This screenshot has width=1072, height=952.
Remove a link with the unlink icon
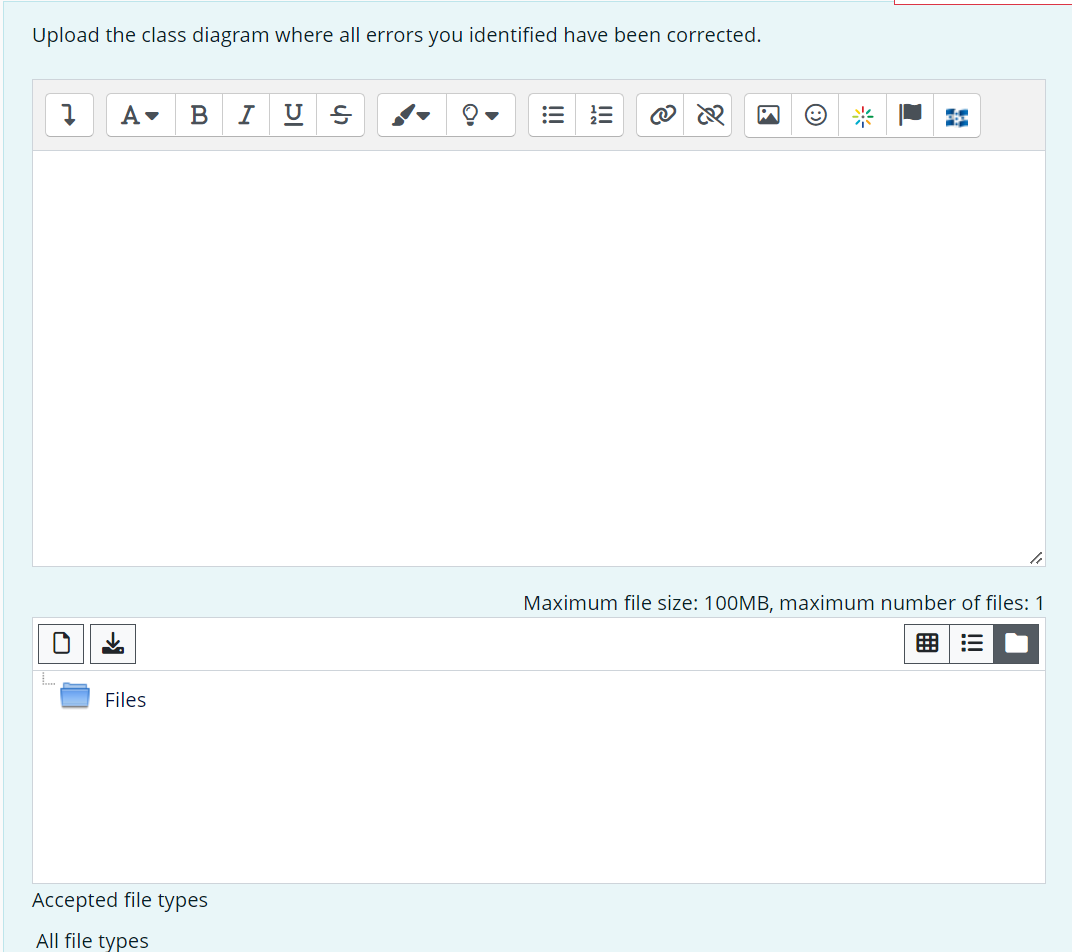pyautogui.click(x=709, y=115)
